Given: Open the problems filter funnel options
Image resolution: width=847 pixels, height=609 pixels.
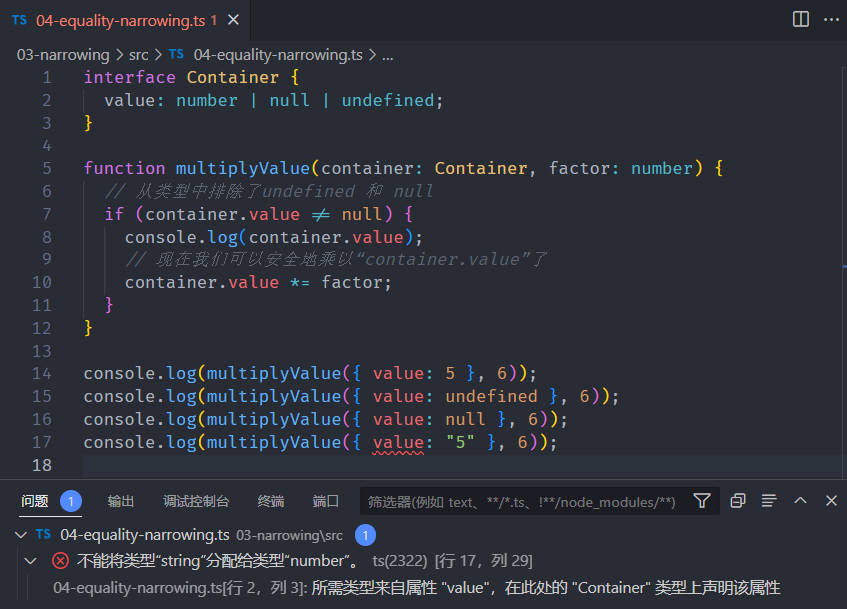Looking at the screenshot, I should coord(702,501).
